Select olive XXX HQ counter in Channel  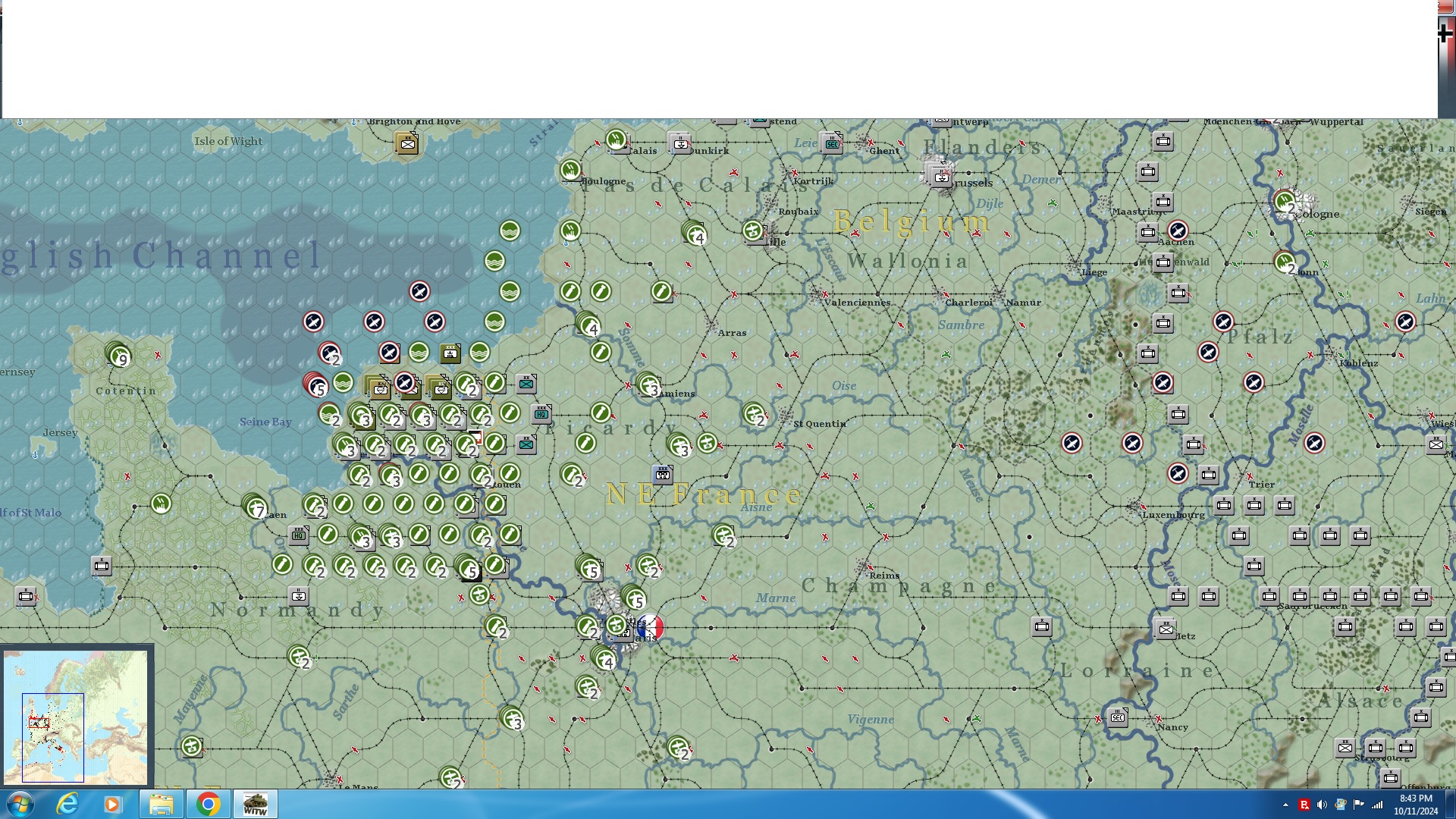pyautogui.click(x=450, y=353)
